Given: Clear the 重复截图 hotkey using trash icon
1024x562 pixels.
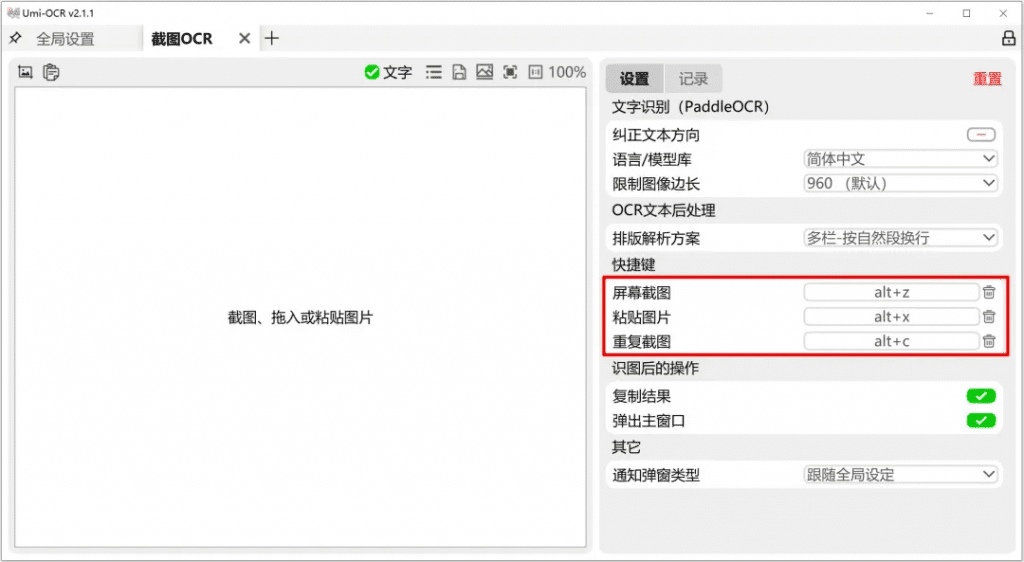Looking at the screenshot, I should click(988, 341).
